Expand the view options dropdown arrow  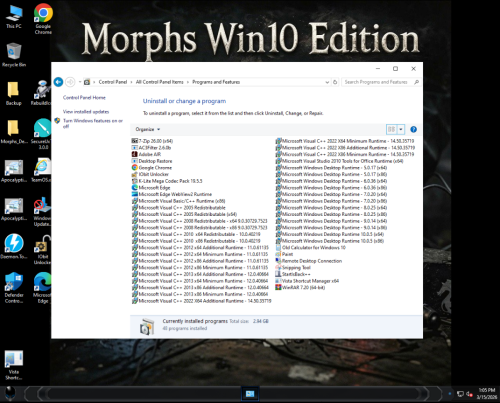(x=401, y=129)
